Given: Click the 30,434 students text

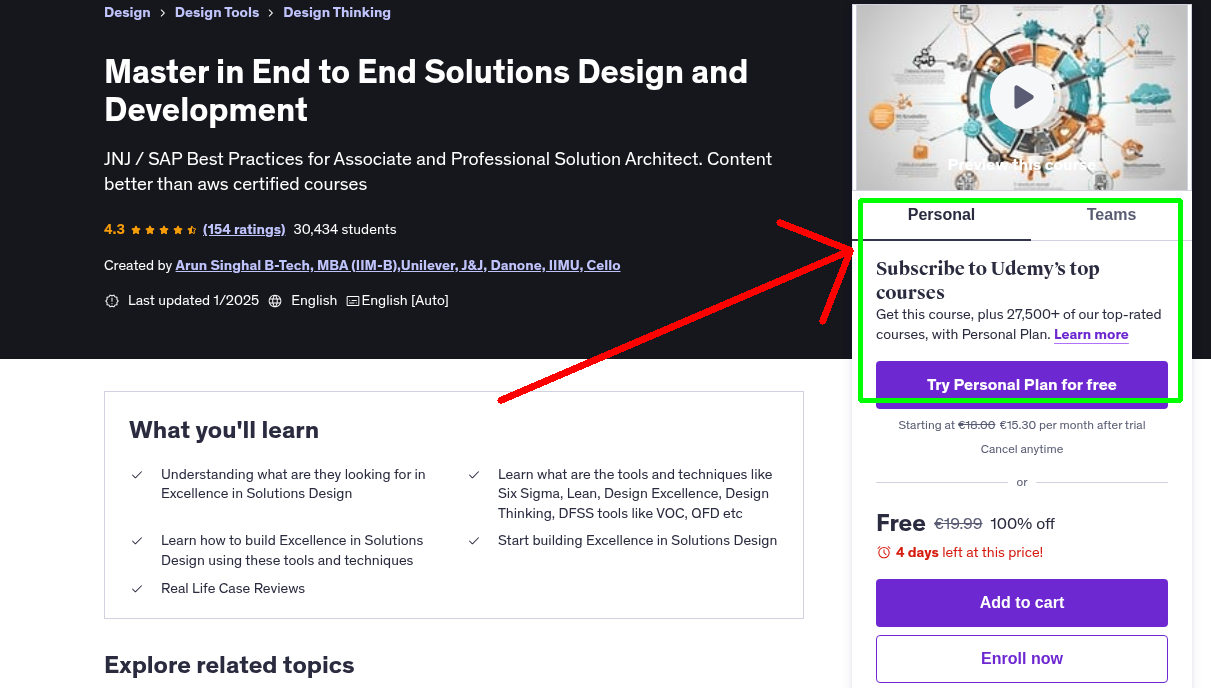Looking at the screenshot, I should (345, 229).
